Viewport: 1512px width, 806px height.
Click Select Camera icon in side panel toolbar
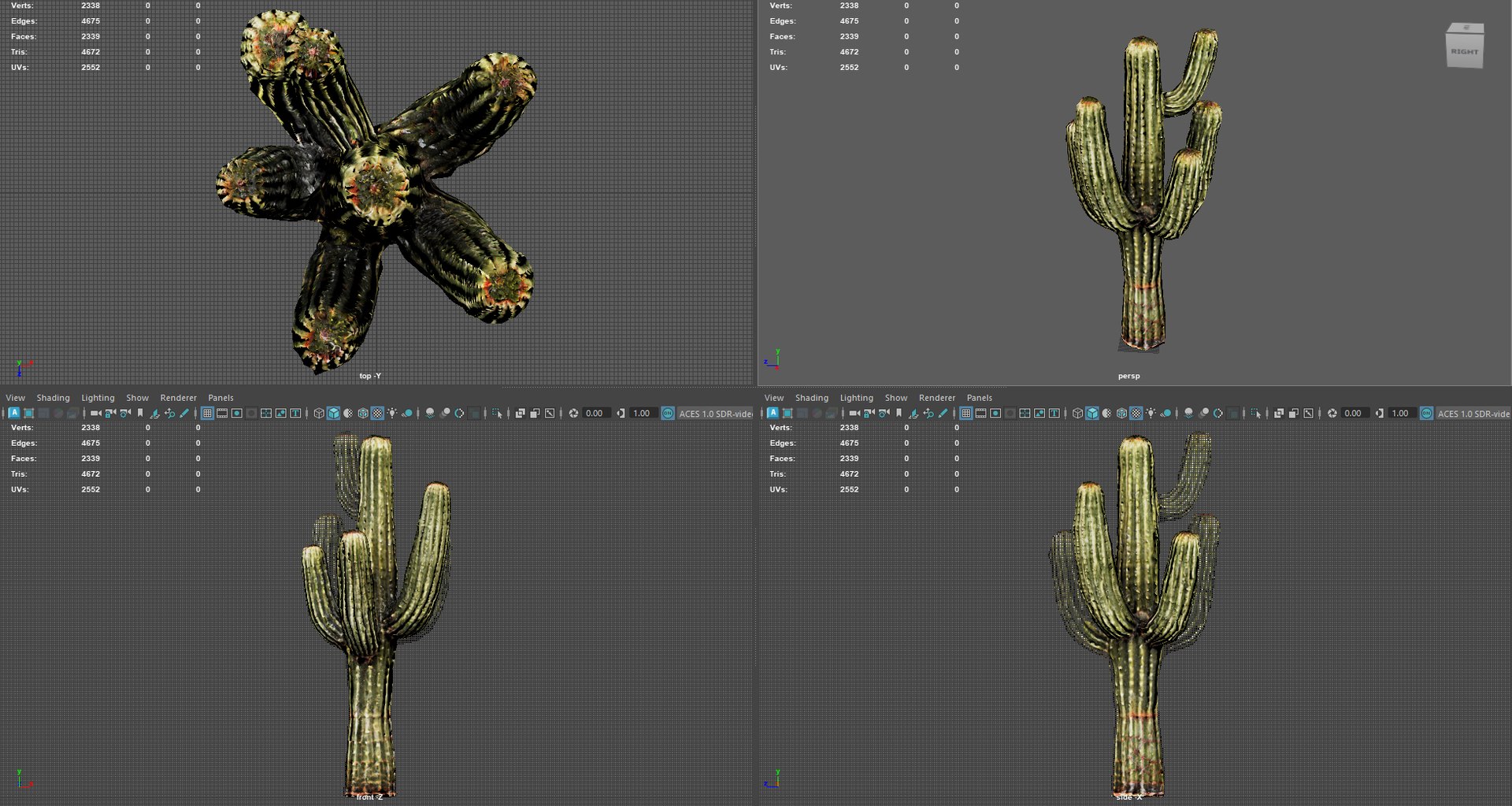point(854,413)
